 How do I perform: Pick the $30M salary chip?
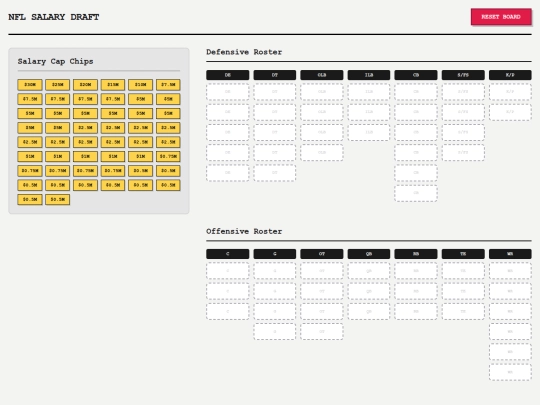tap(30, 85)
